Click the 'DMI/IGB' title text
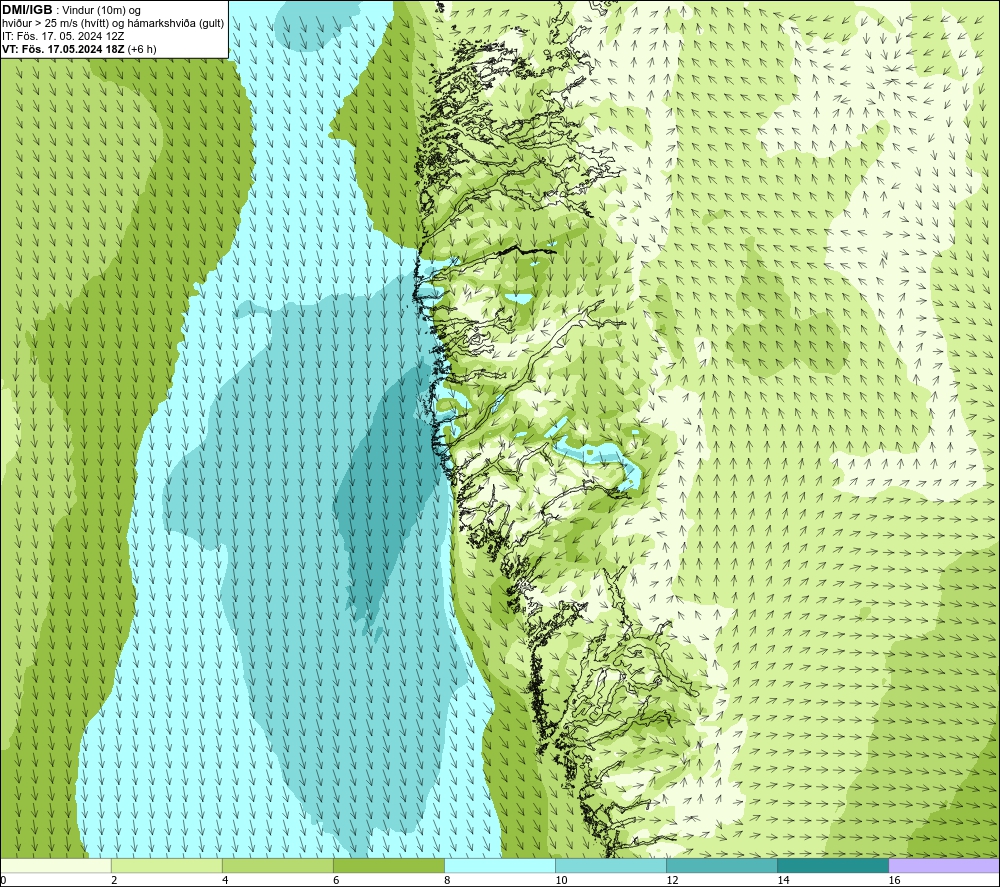The height and width of the screenshot is (887, 1000). [27, 10]
